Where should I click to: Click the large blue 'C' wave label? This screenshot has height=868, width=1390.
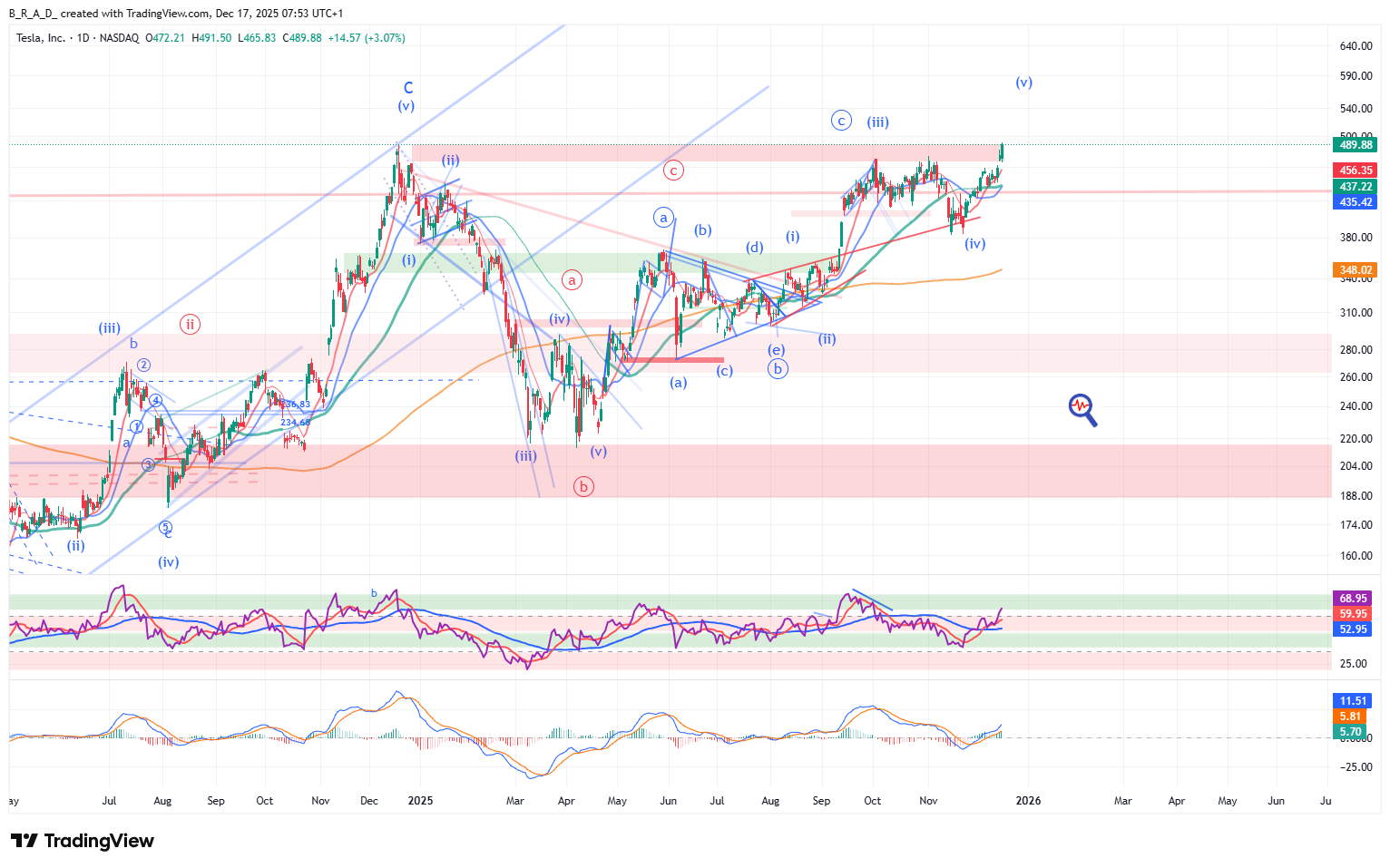point(408,88)
